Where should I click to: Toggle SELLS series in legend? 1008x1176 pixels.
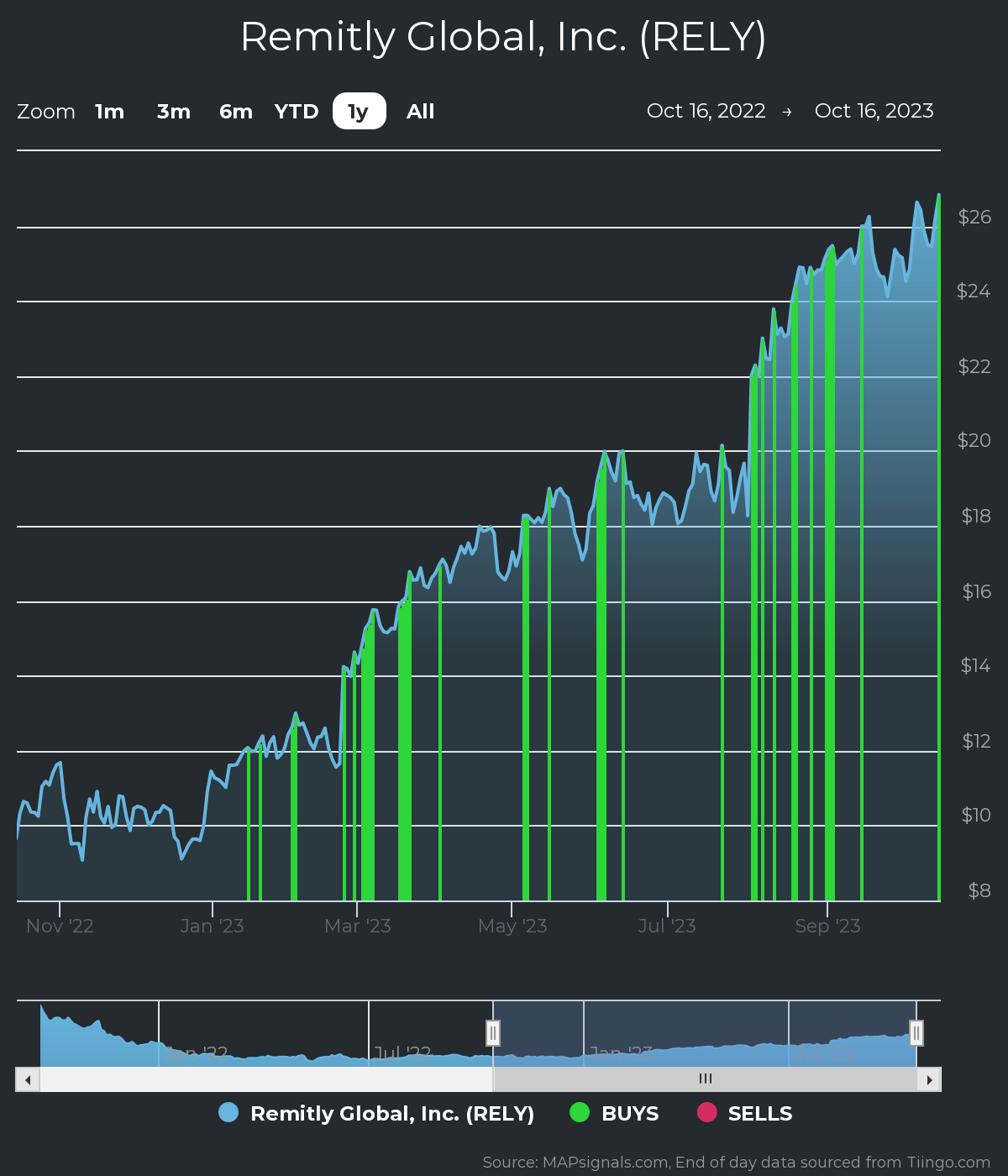744,1113
